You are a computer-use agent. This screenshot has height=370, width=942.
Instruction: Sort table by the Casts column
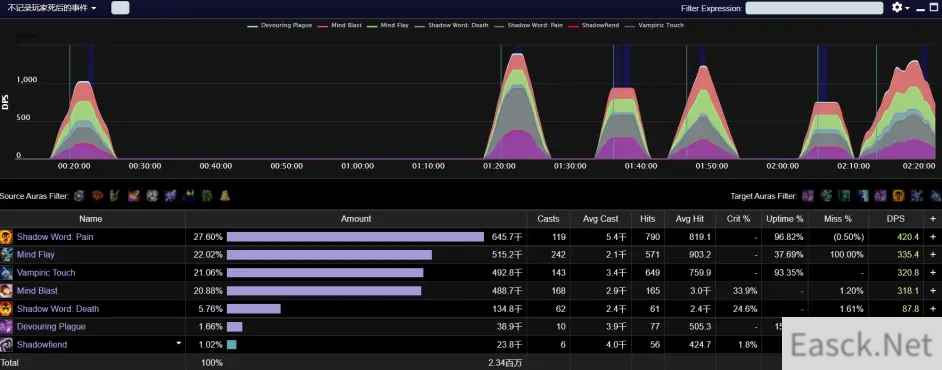(x=548, y=219)
